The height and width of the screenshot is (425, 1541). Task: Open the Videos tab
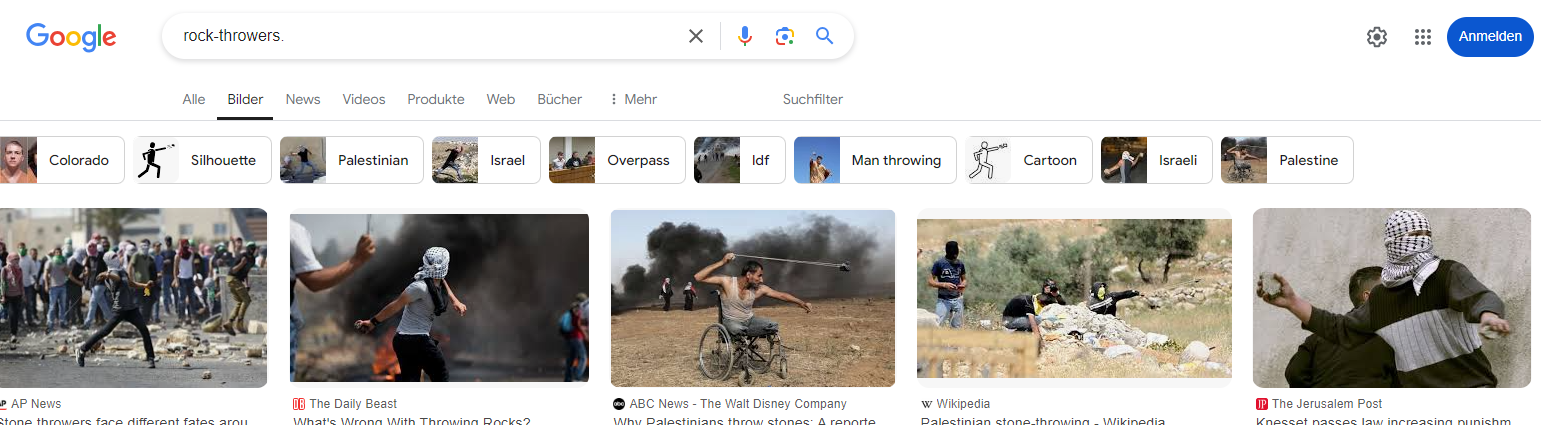click(x=364, y=99)
